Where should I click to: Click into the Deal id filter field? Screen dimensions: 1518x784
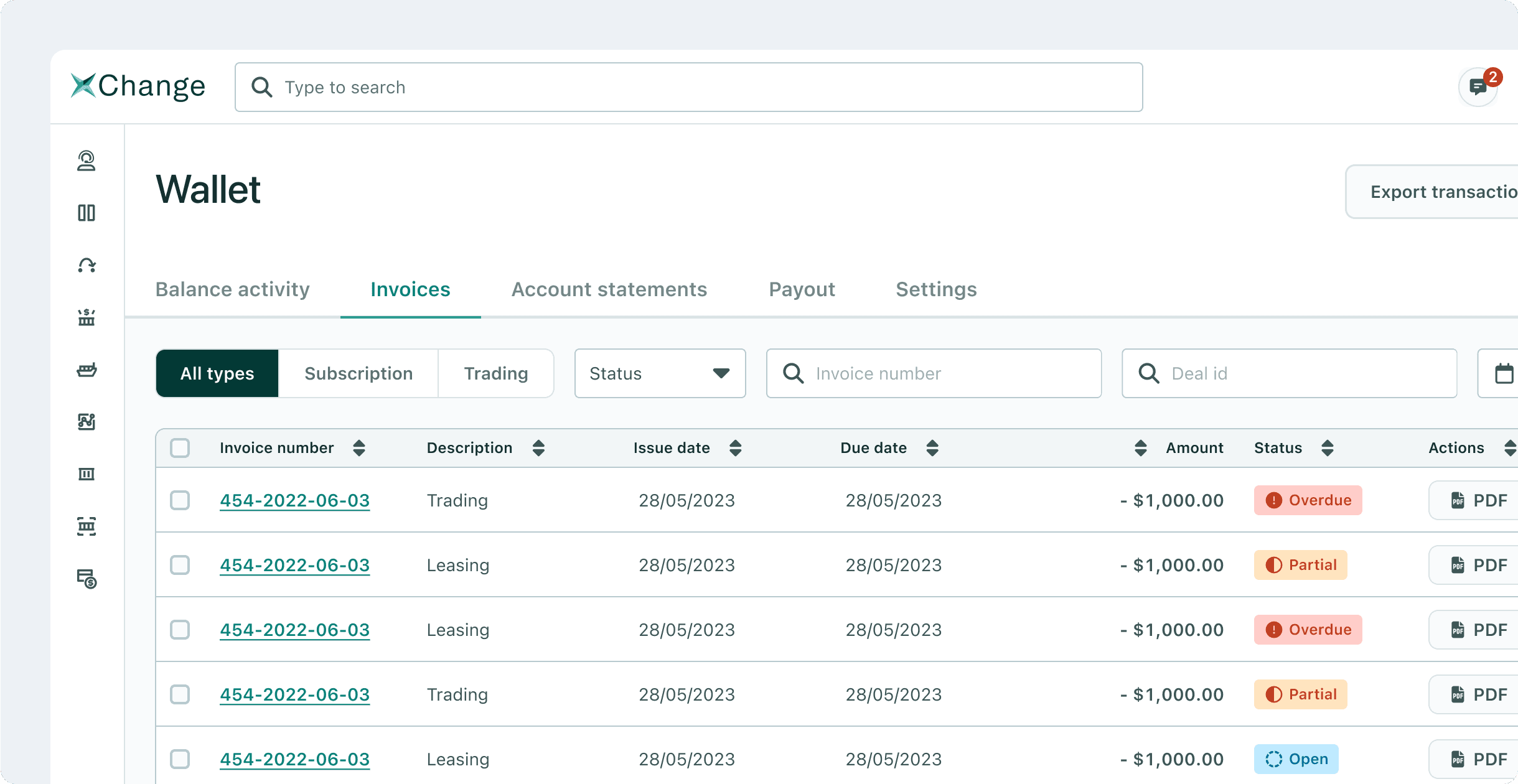(x=1289, y=373)
